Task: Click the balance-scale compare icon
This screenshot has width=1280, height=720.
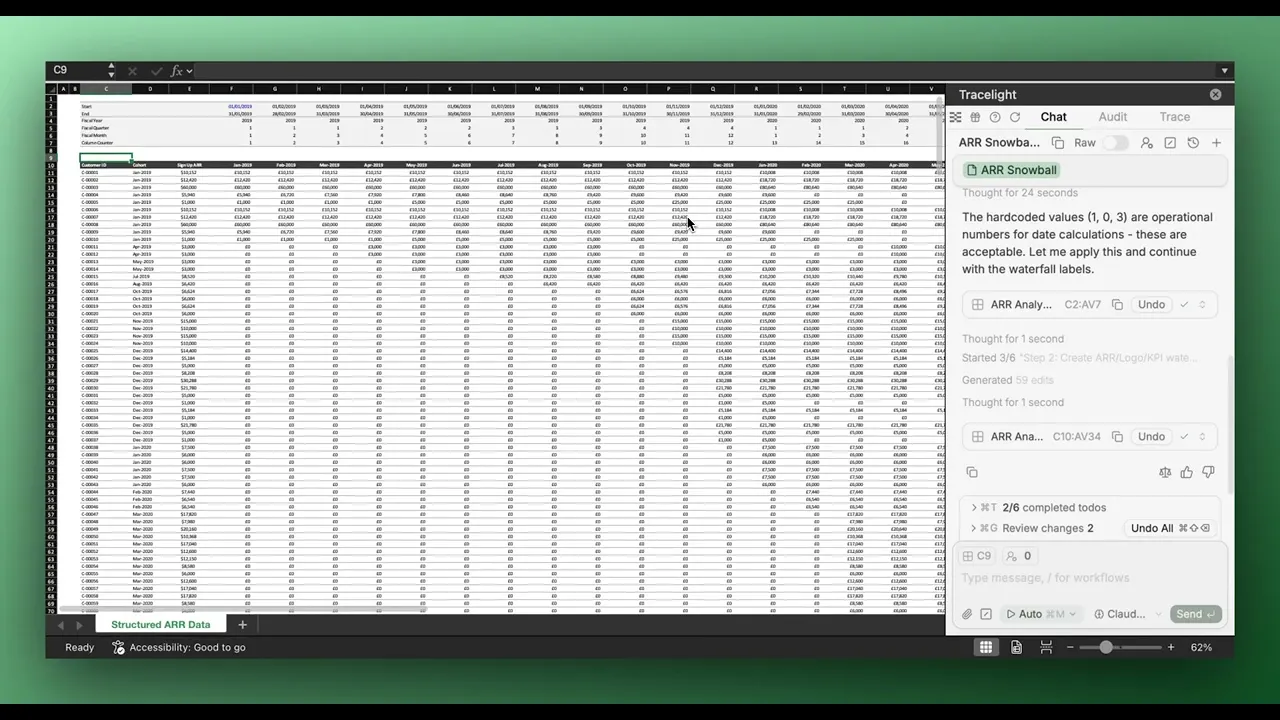Action: pyautogui.click(x=1165, y=473)
